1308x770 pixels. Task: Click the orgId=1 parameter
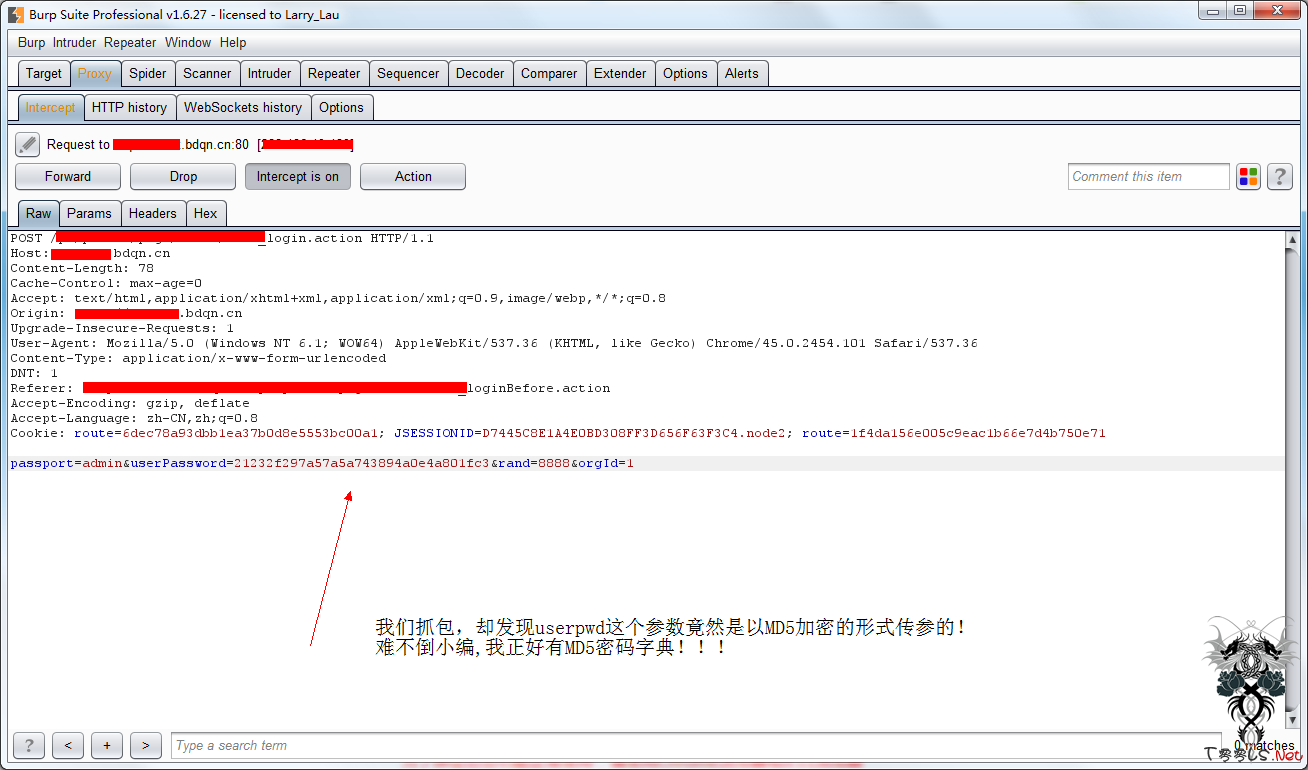(x=606, y=463)
